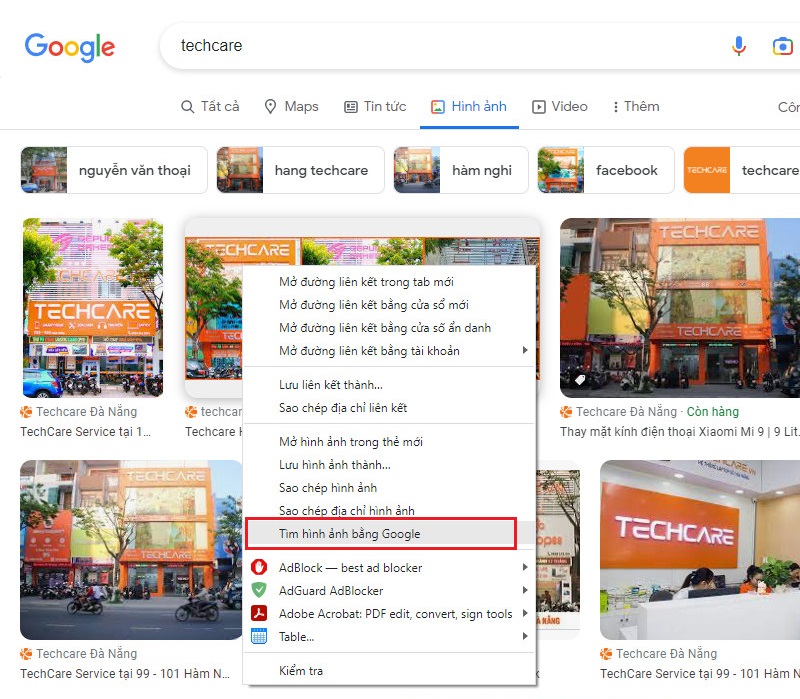Click the magnifier icon beside Tất cả

pyautogui.click(x=186, y=106)
